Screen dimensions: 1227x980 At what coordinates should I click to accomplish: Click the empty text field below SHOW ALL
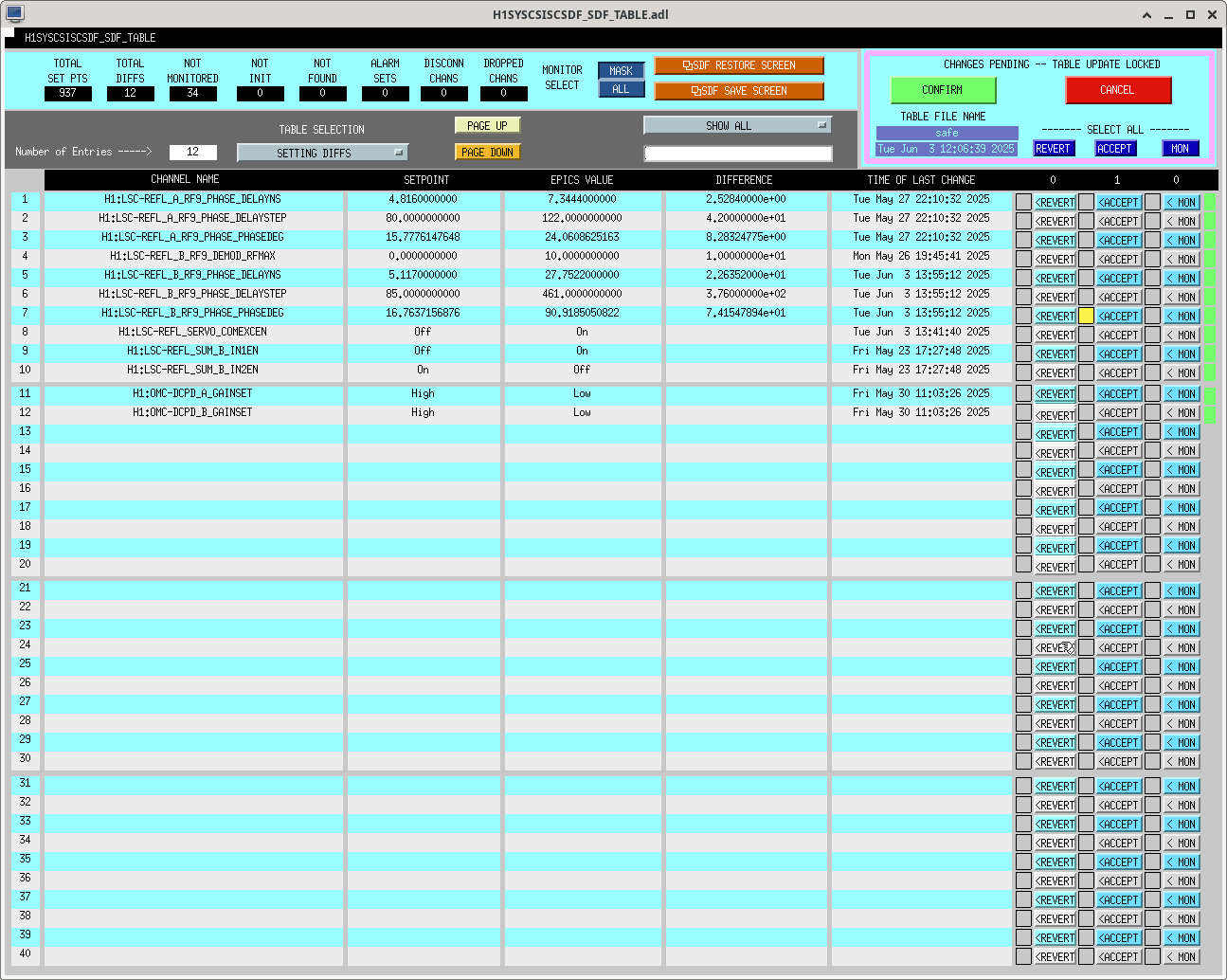point(738,154)
